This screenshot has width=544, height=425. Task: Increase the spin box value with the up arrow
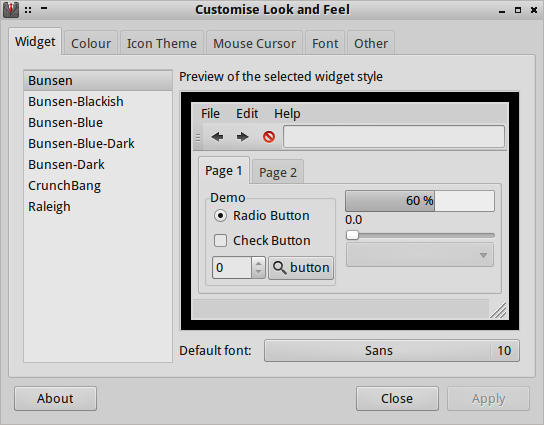pyautogui.click(x=258, y=263)
